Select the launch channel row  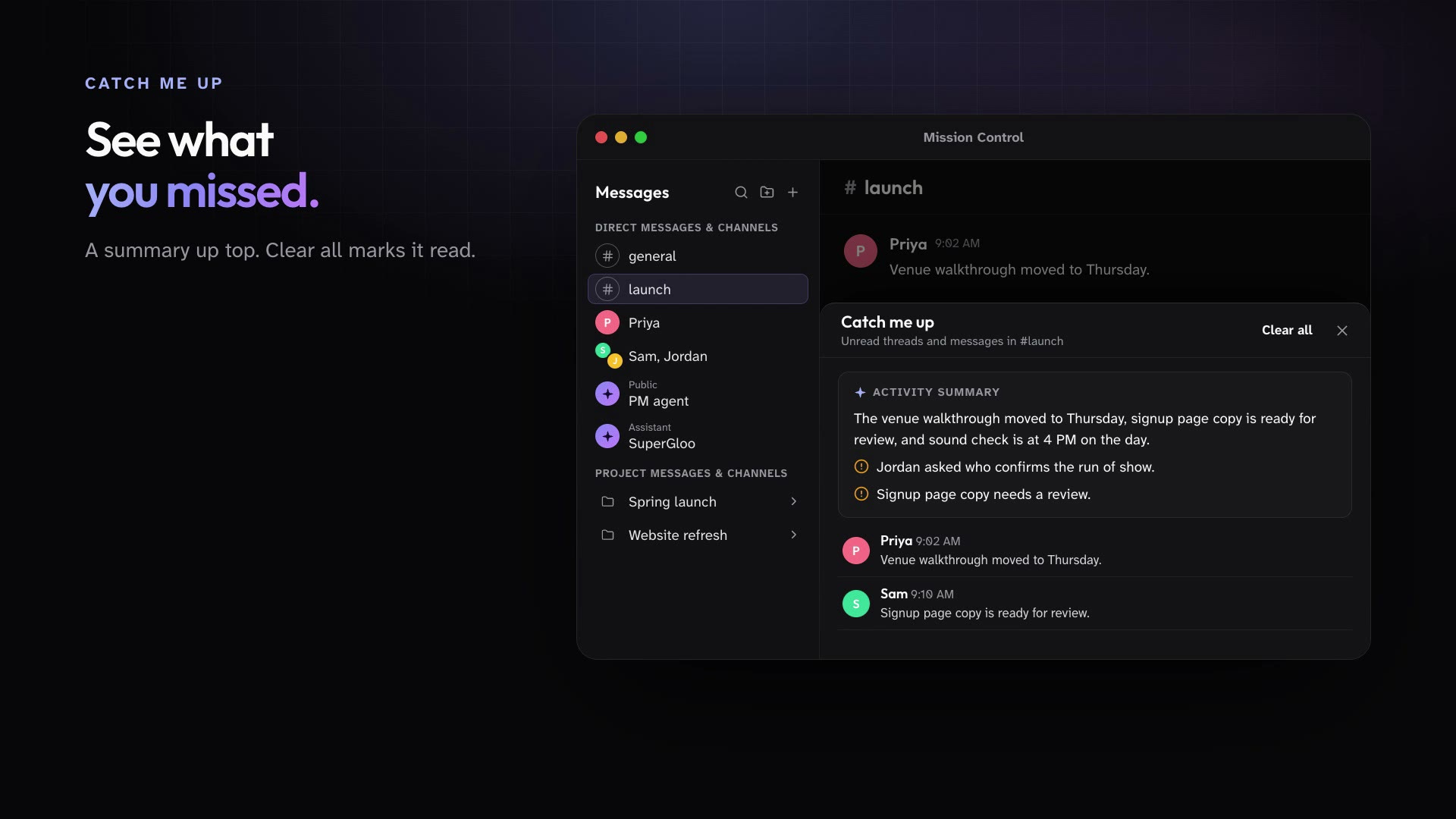(x=698, y=290)
